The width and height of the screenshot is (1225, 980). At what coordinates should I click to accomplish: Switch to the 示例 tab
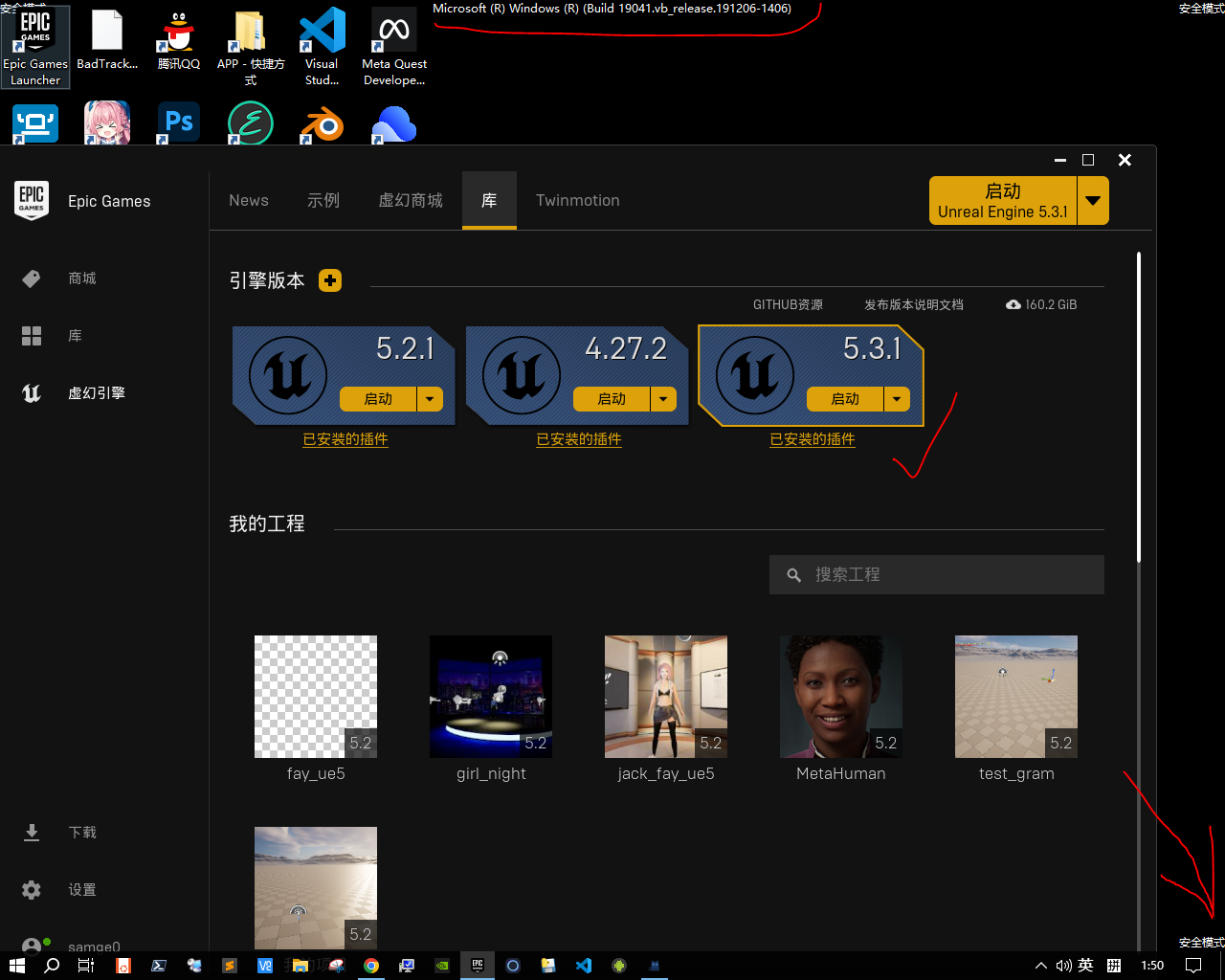point(323,200)
